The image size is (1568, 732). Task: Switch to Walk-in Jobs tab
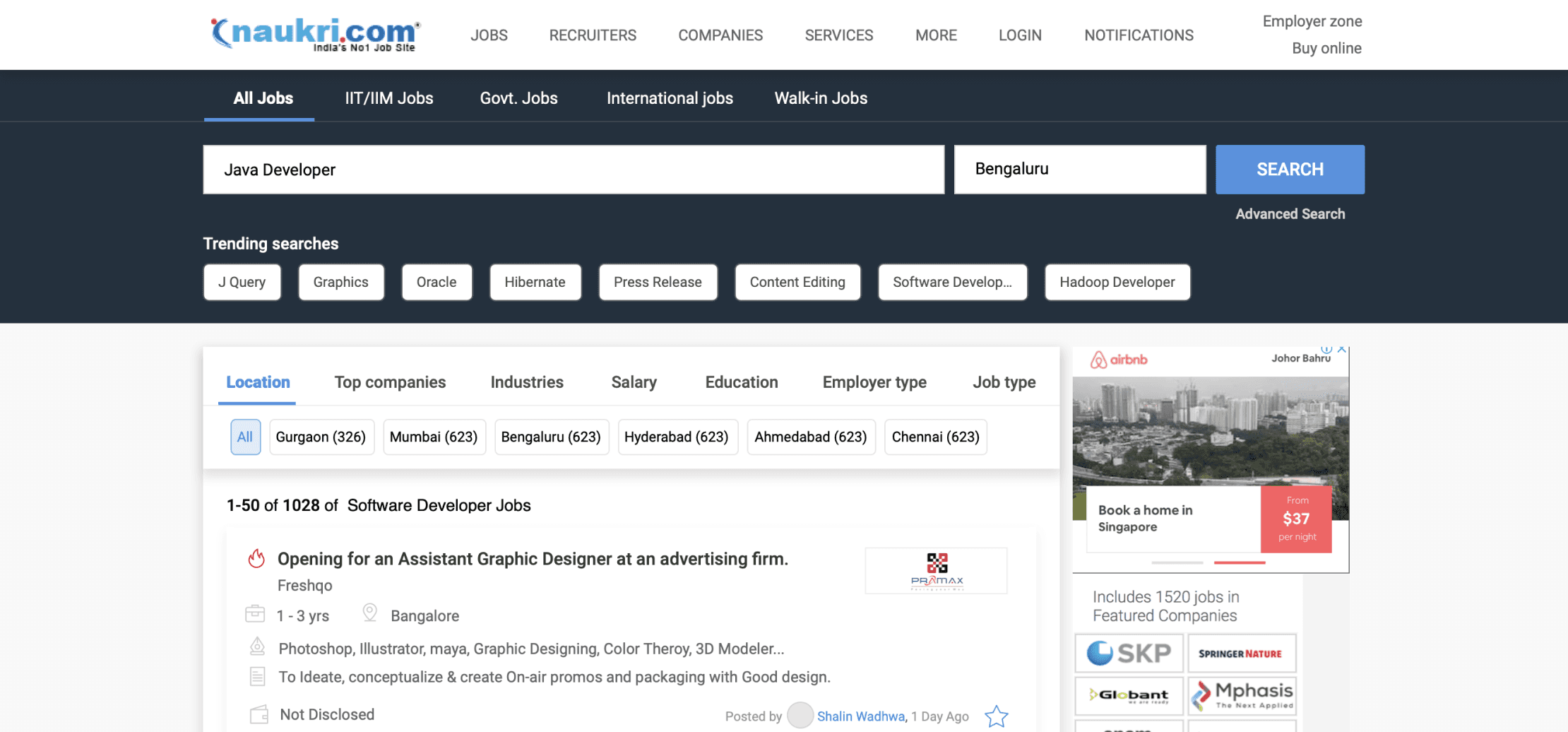821,98
